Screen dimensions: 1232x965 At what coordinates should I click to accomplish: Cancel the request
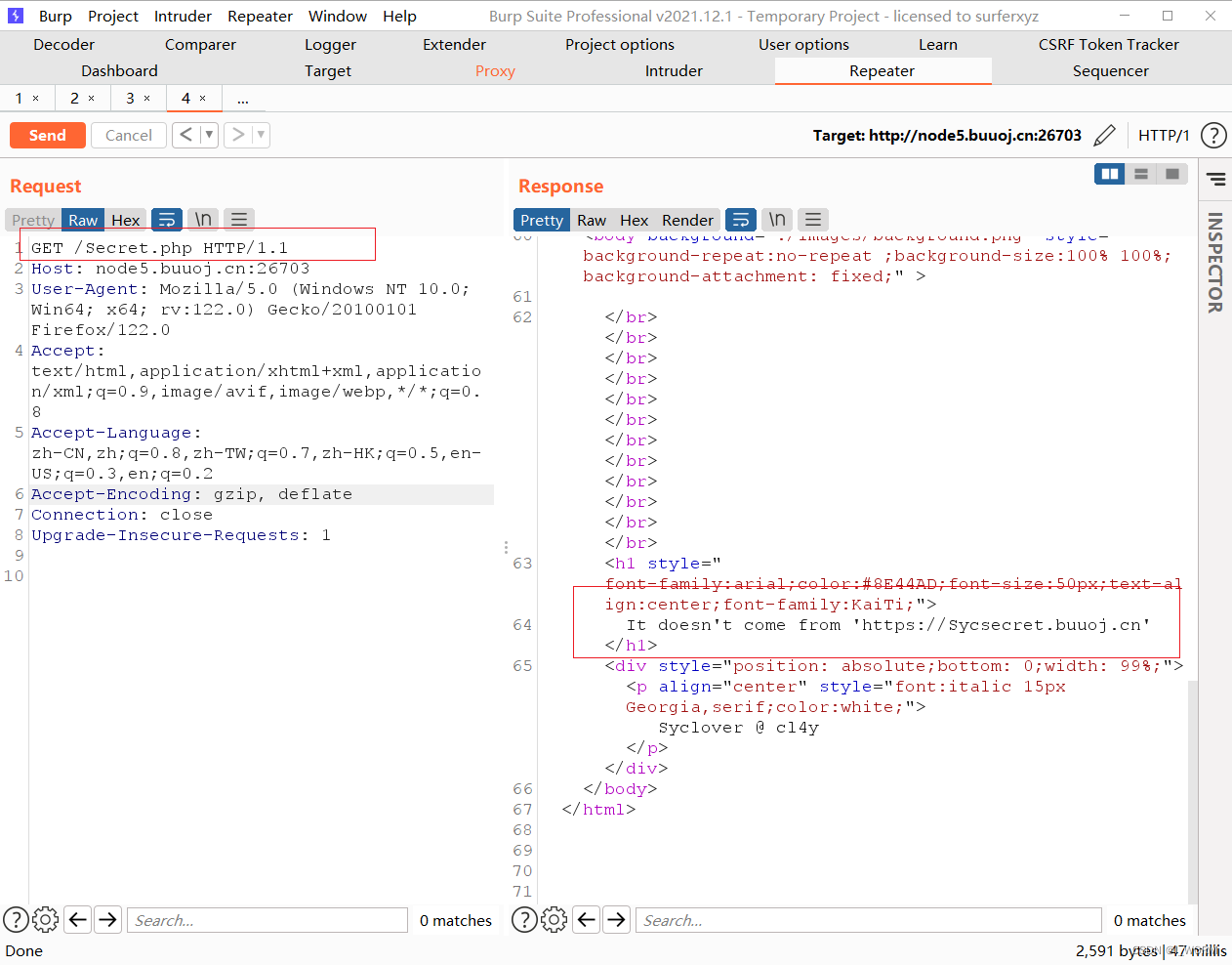pyautogui.click(x=129, y=135)
